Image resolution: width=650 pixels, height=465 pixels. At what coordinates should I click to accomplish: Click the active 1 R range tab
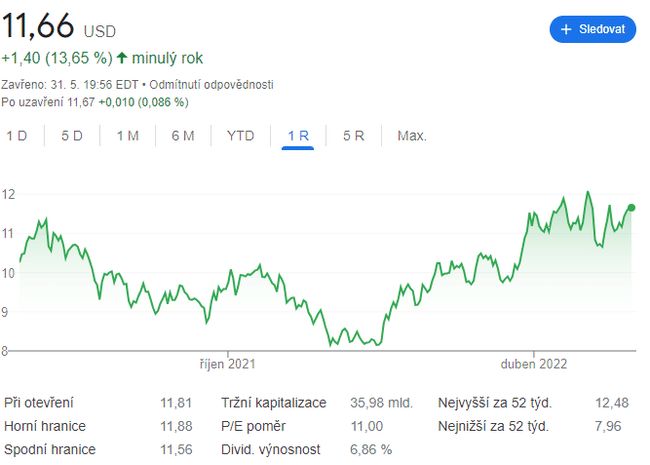(x=298, y=135)
